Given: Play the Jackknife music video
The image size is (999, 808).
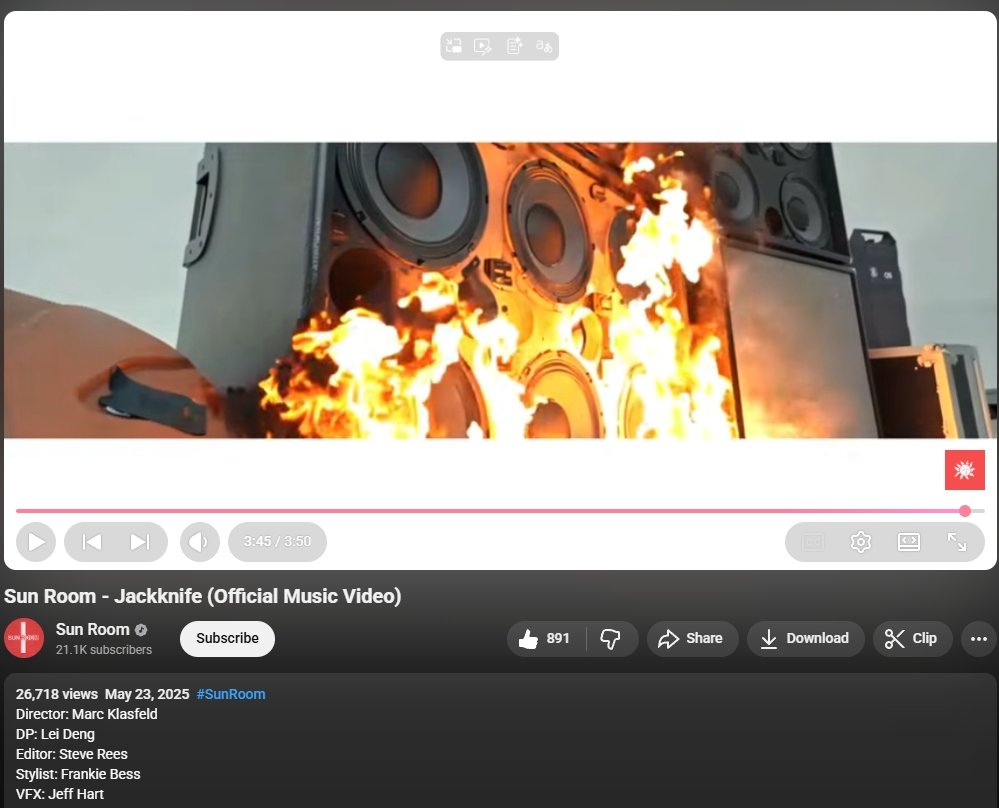Looking at the screenshot, I should (x=36, y=542).
